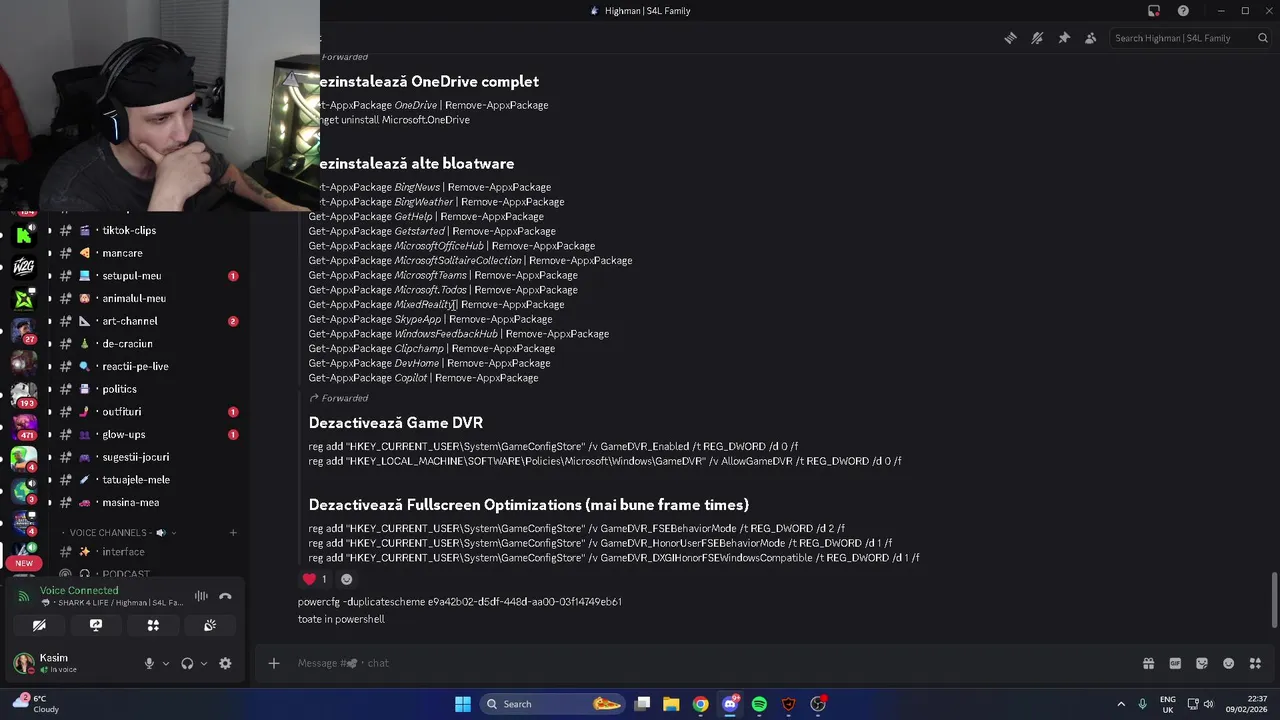The width and height of the screenshot is (1280, 720).
Task: Open the soundboard icon in voice panel
Action: point(210,625)
